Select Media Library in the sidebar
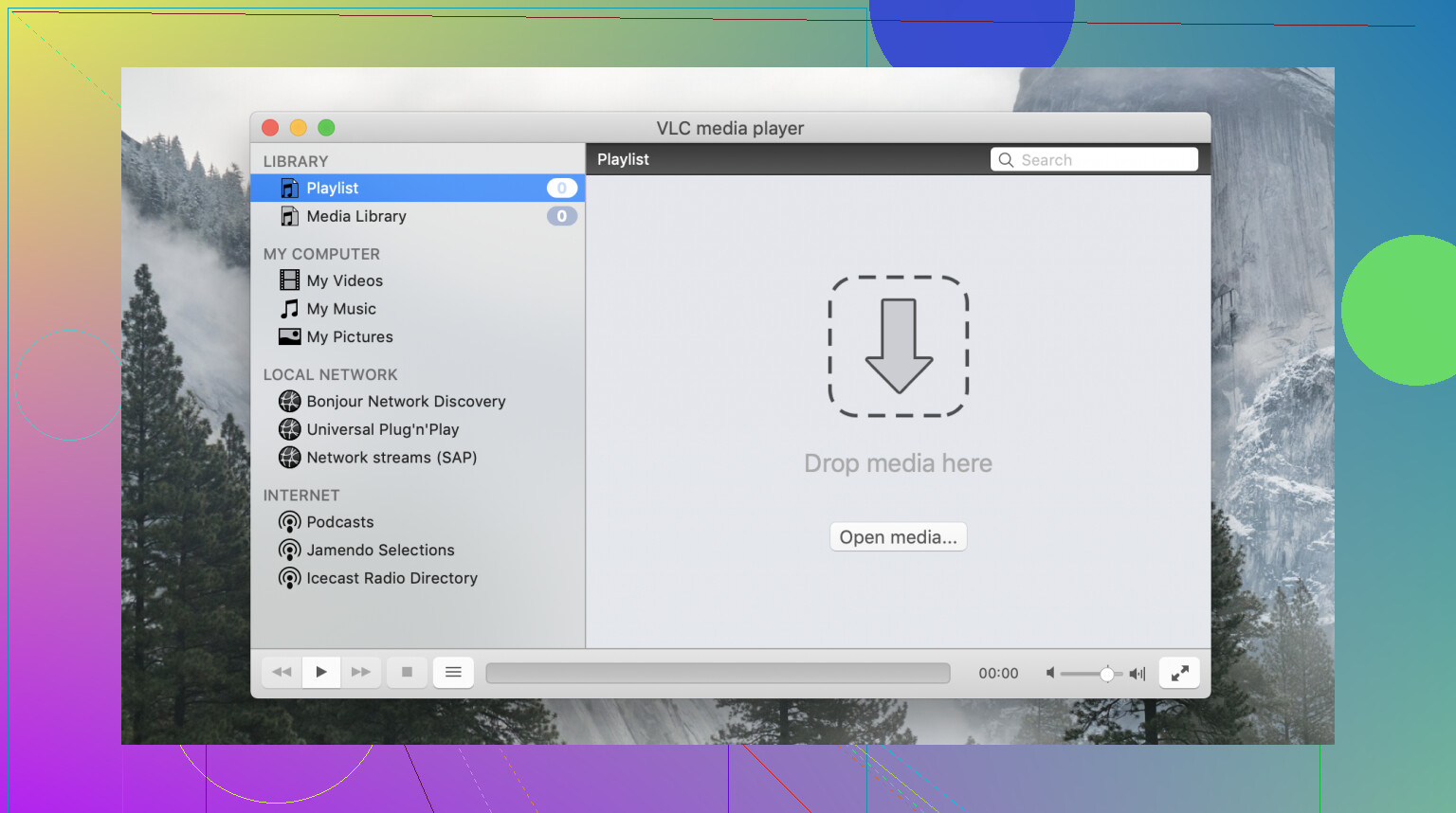This screenshot has width=1456, height=813. (x=355, y=216)
